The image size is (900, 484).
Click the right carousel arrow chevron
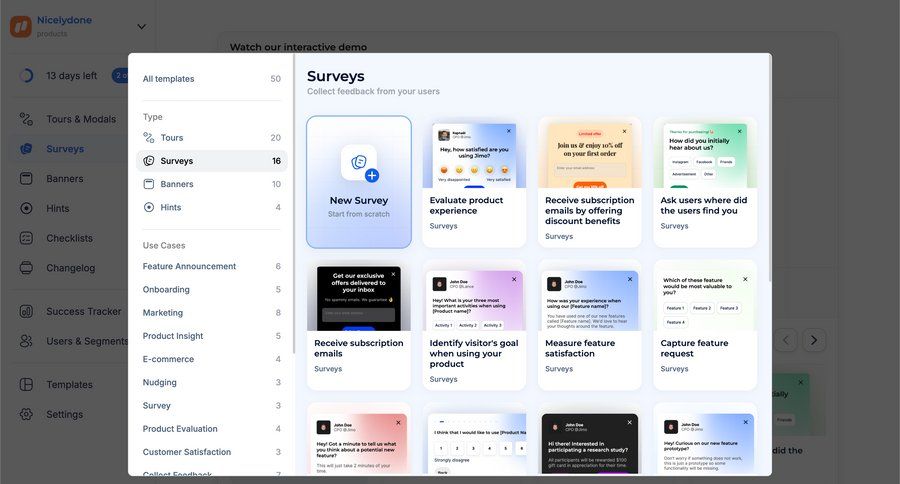(815, 340)
